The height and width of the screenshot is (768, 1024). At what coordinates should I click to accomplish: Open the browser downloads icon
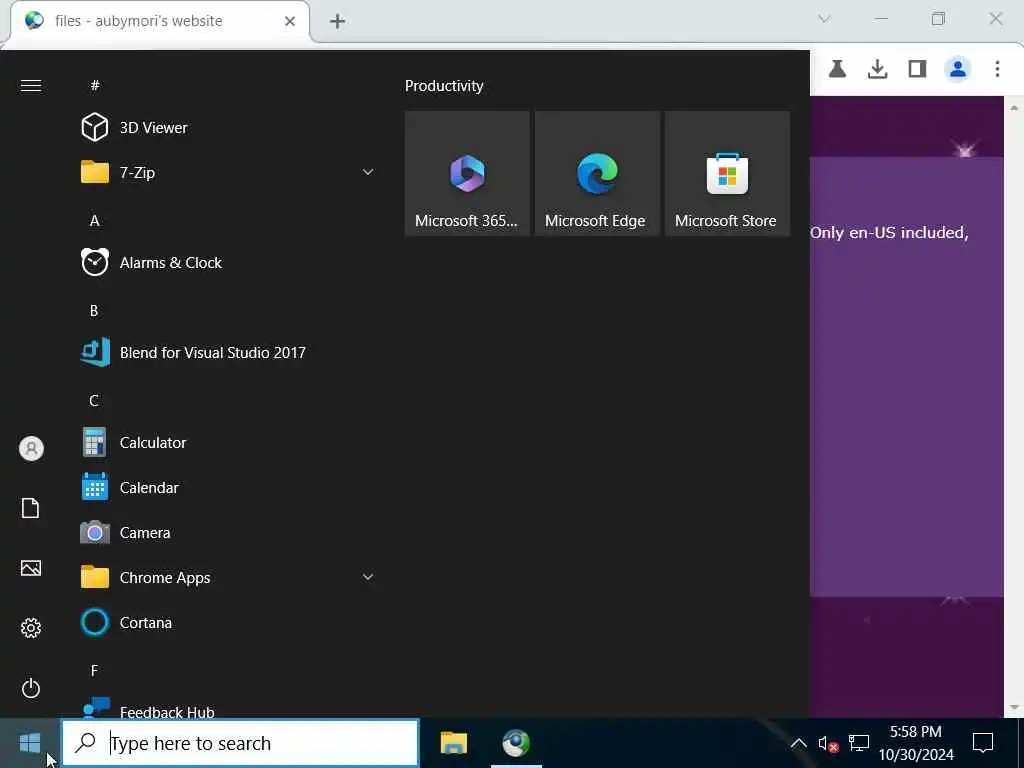click(878, 69)
